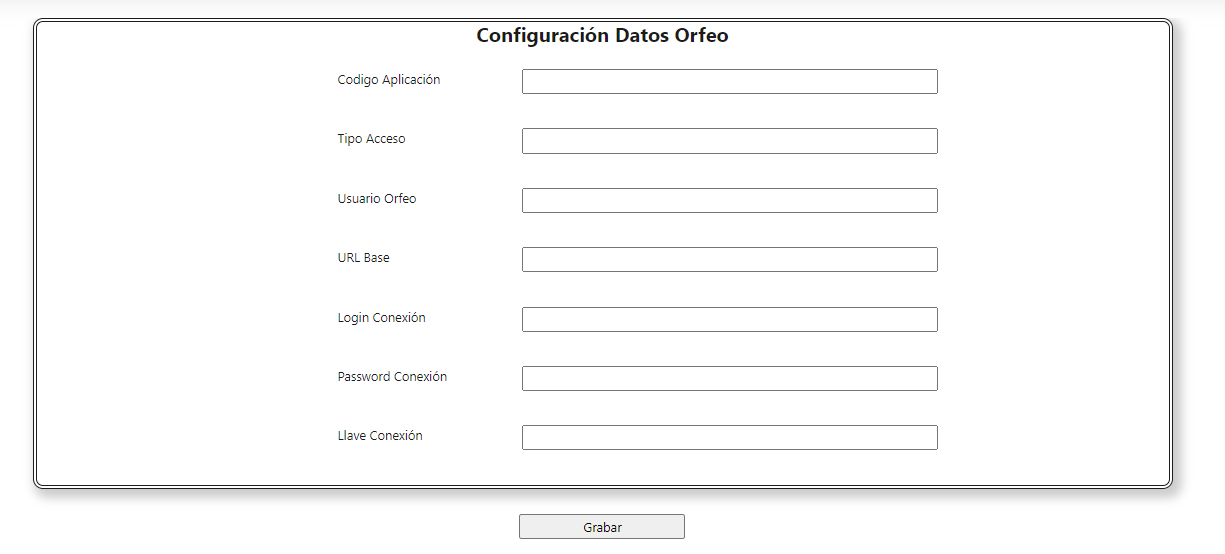Click the Codigo Aplicación text field
The image size is (1225, 554).
(729, 82)
